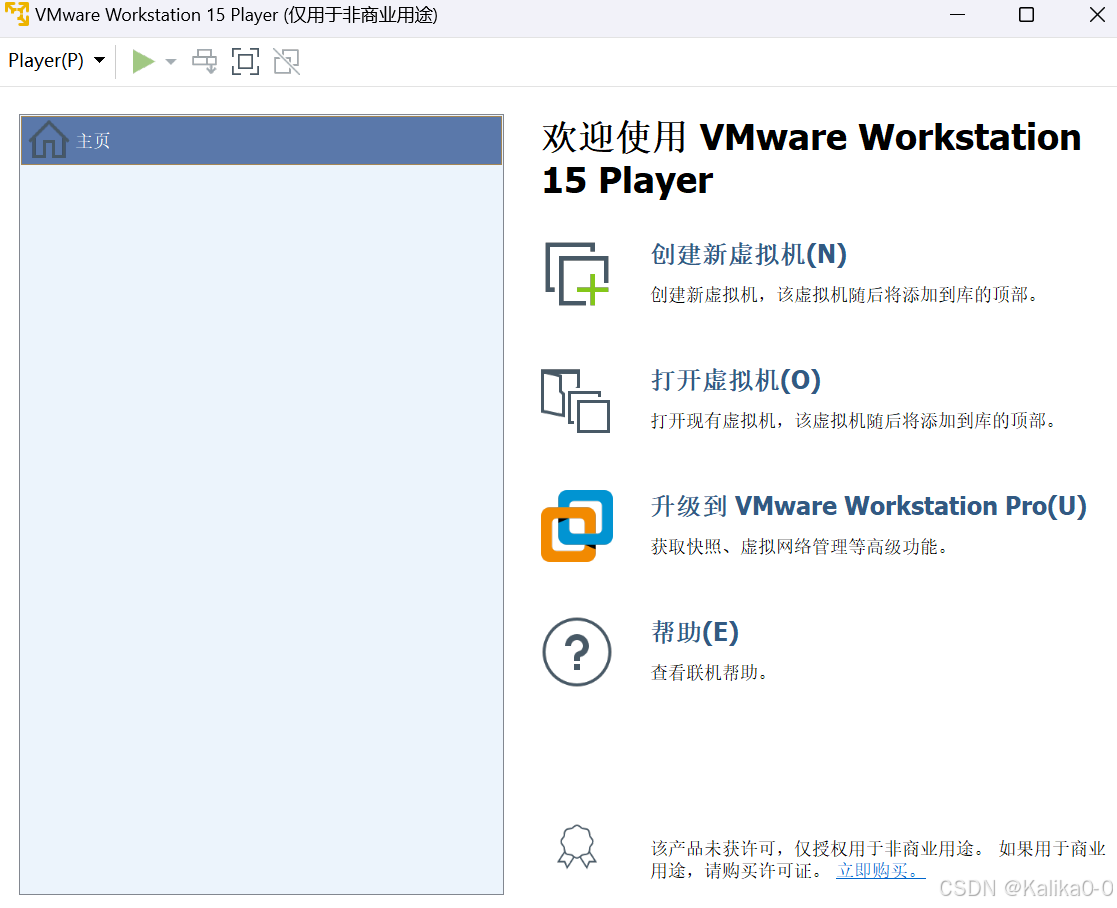The height and width of the screenshot is (908, 1117).
Task: Click the question mark help icon
Action: point(577,652)
